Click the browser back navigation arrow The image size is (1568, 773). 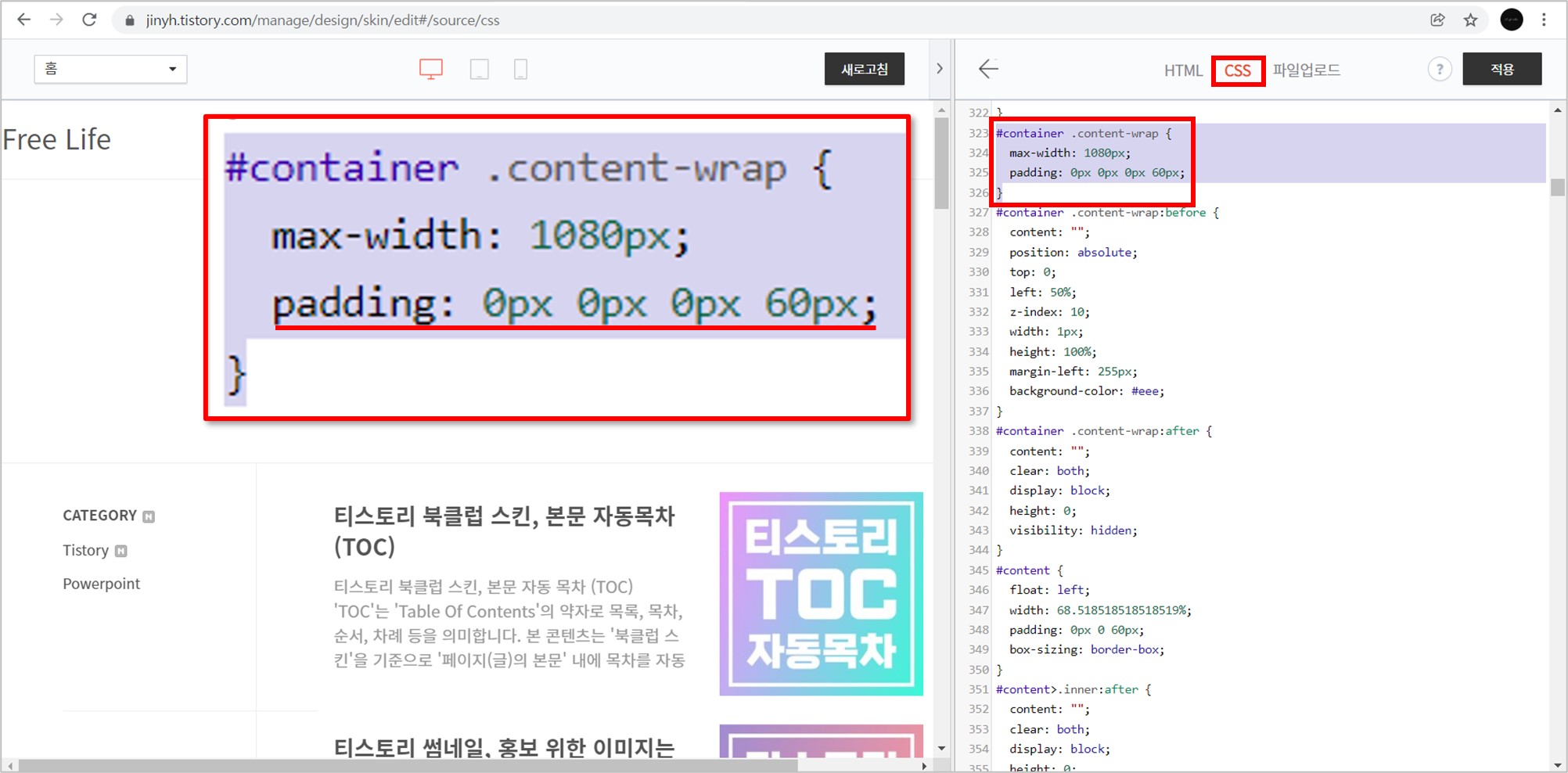24,20
